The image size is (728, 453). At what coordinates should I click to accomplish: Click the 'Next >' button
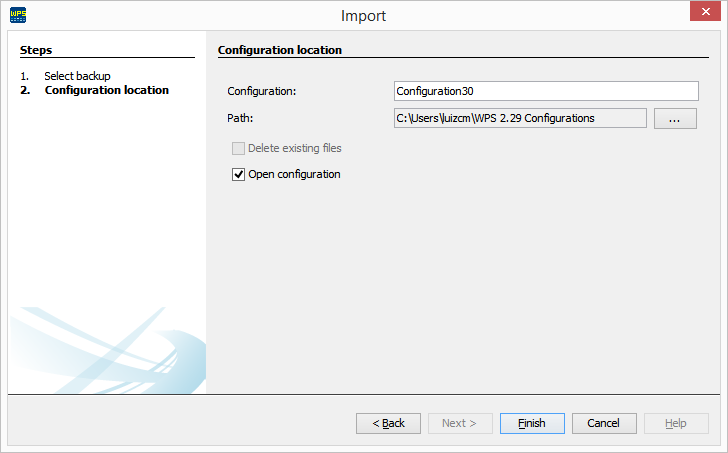point(460,423)
